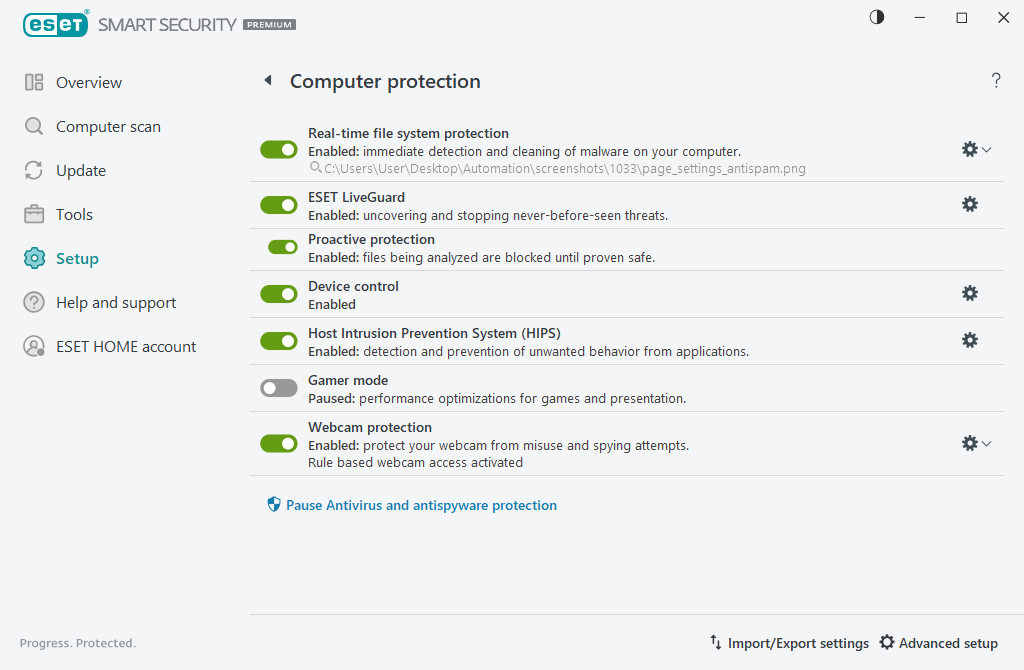Image resolution: width=1024 pixels, height=670 pixels.
Task: Turn off Webcam protection toggle
Action: [x=279, y=443]
